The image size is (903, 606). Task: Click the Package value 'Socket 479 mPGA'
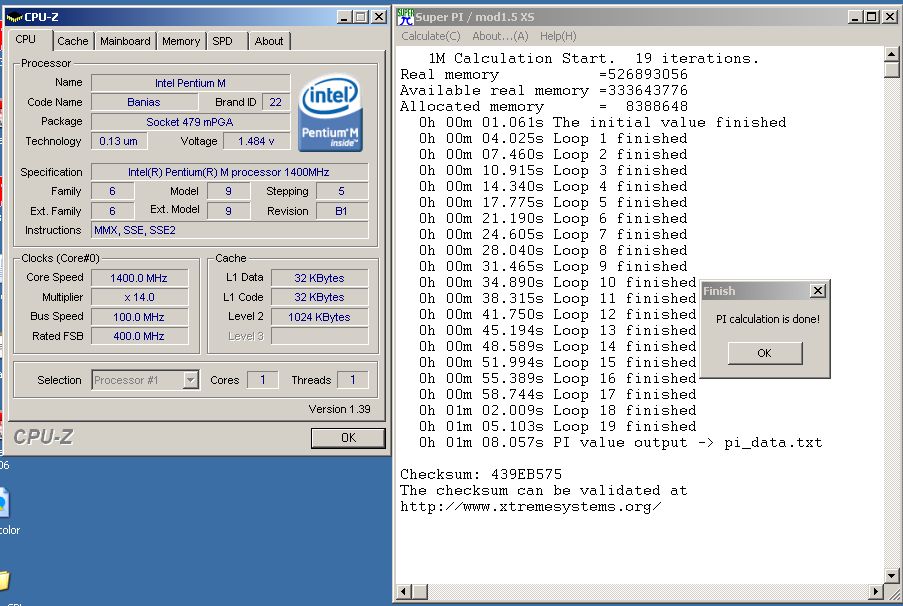tap(191, 122)
